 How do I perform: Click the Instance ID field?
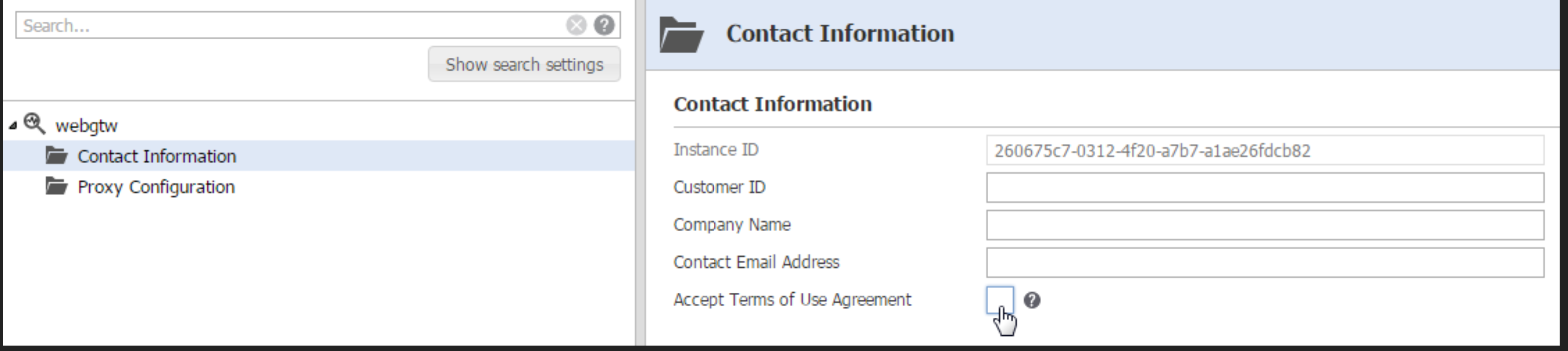click(1265, 150)
